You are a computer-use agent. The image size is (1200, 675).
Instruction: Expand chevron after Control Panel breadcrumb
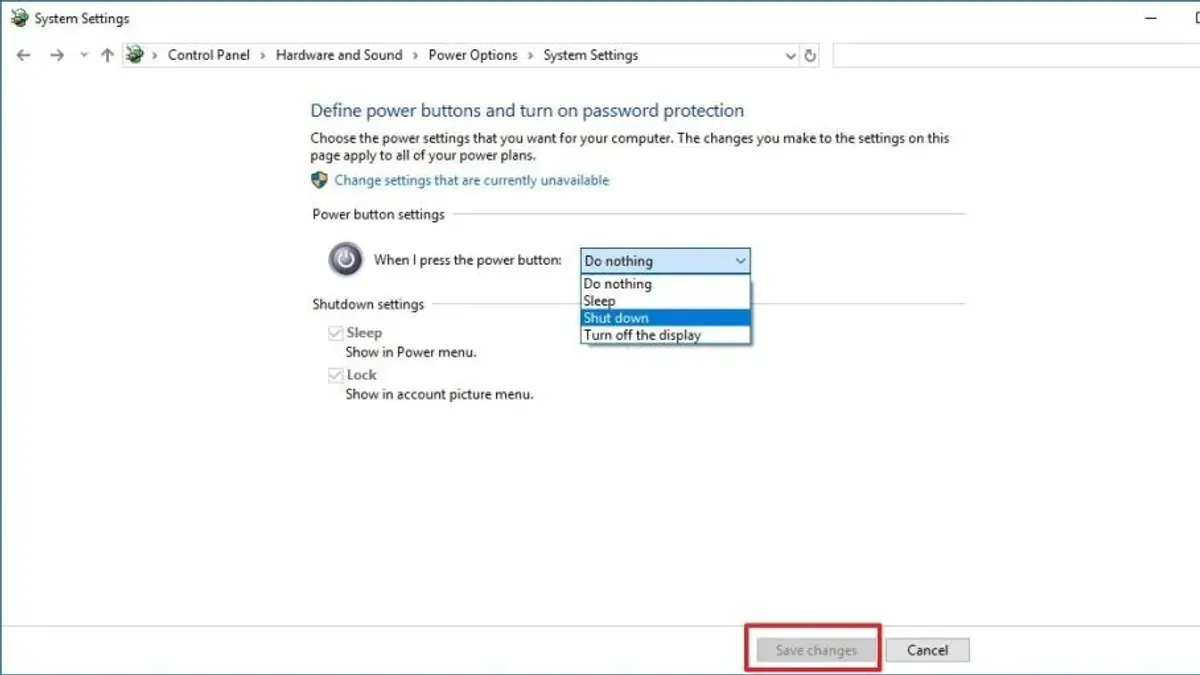pos(263,56)
